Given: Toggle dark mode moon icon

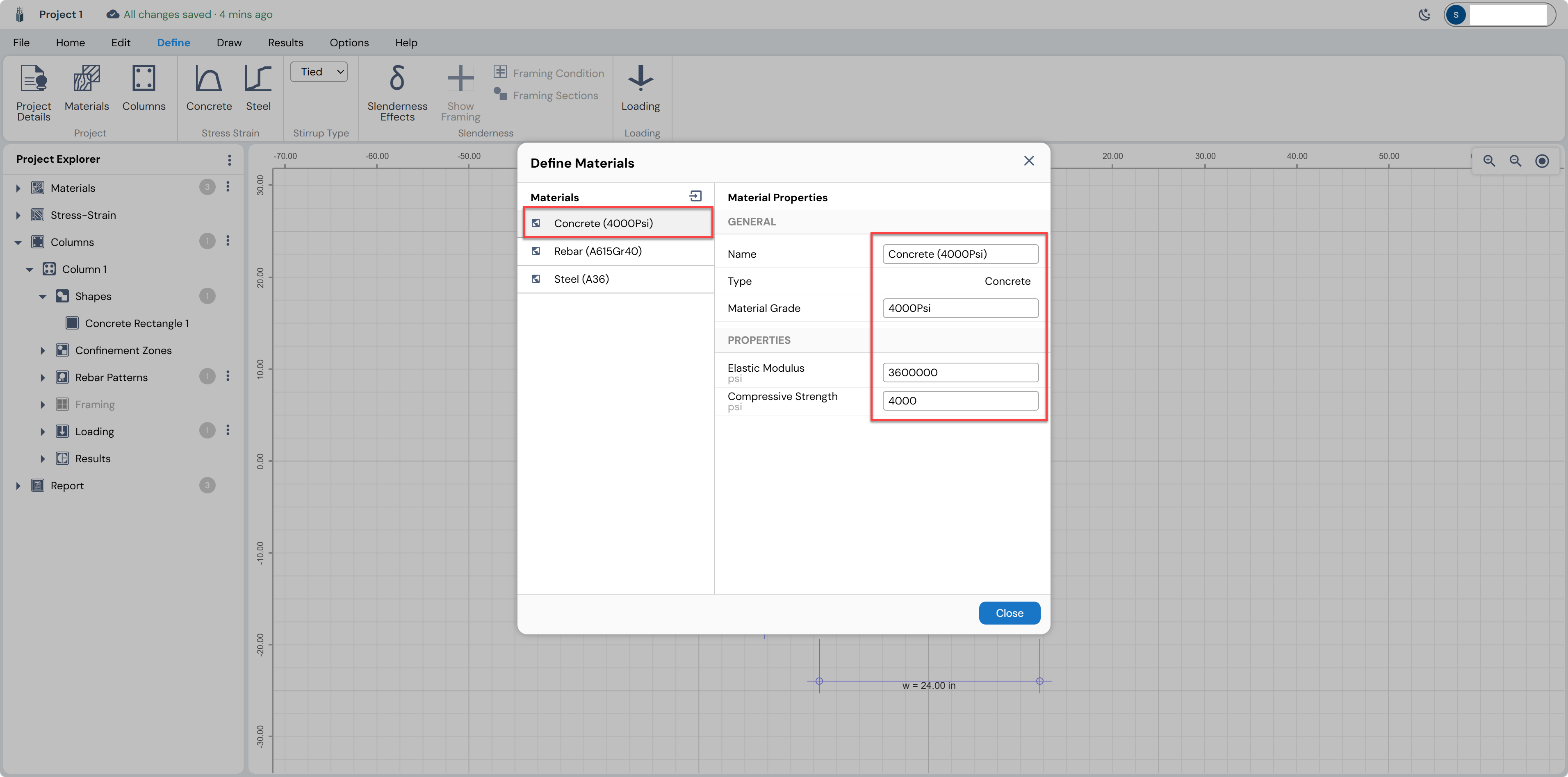Looking at the screenshot, I should pos(1424,15).
